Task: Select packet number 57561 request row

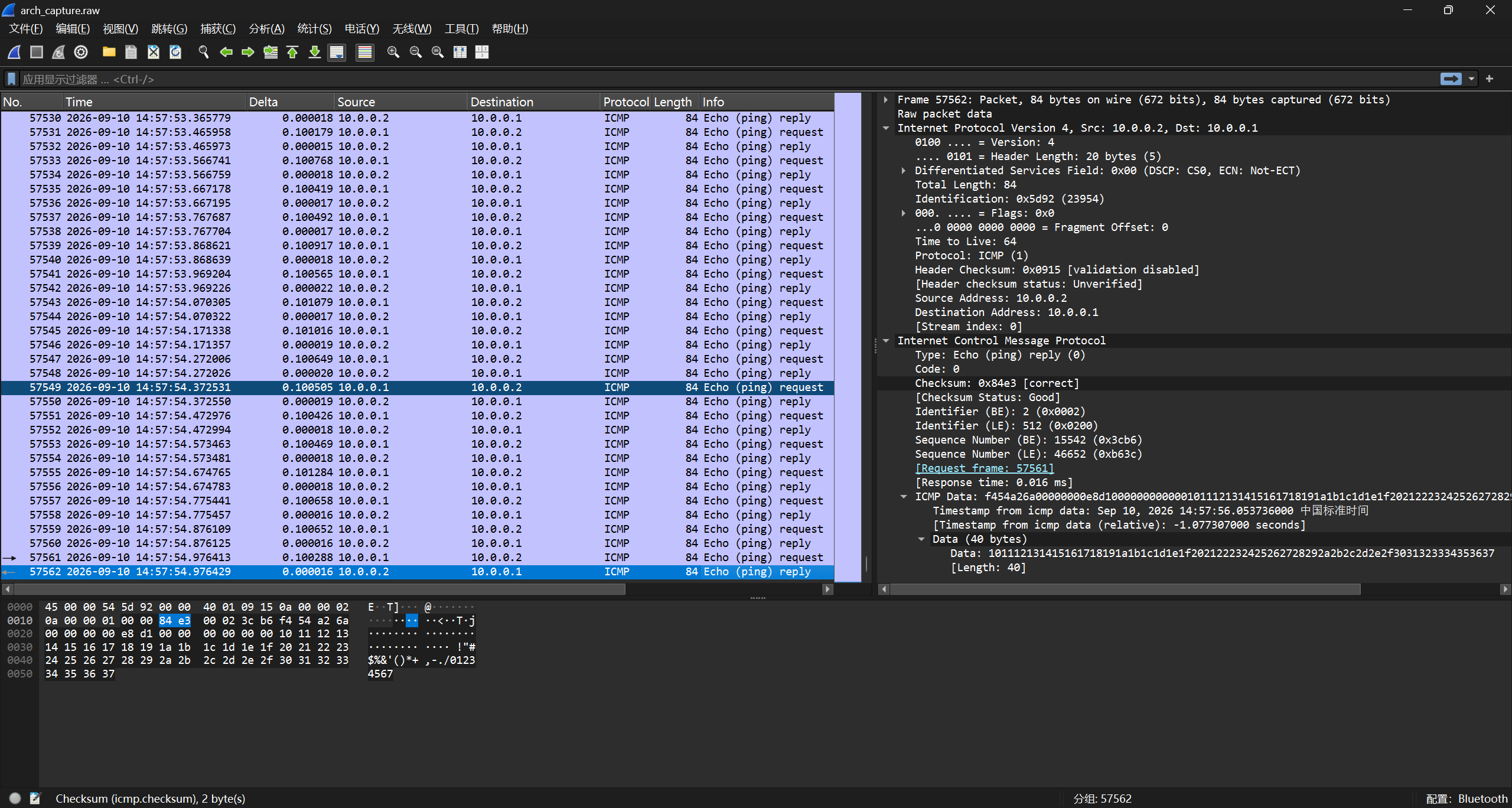Action: pyautogui.click(x=417, y=558)
